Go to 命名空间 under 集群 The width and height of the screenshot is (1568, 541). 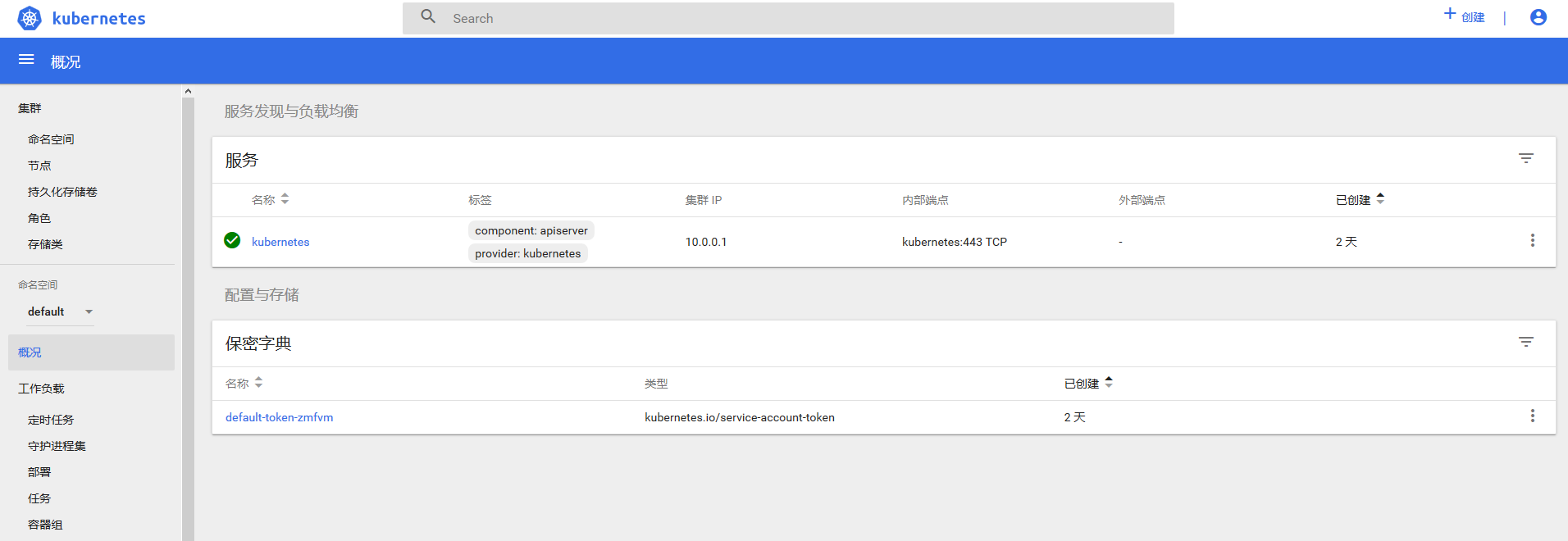coord(51,139)
